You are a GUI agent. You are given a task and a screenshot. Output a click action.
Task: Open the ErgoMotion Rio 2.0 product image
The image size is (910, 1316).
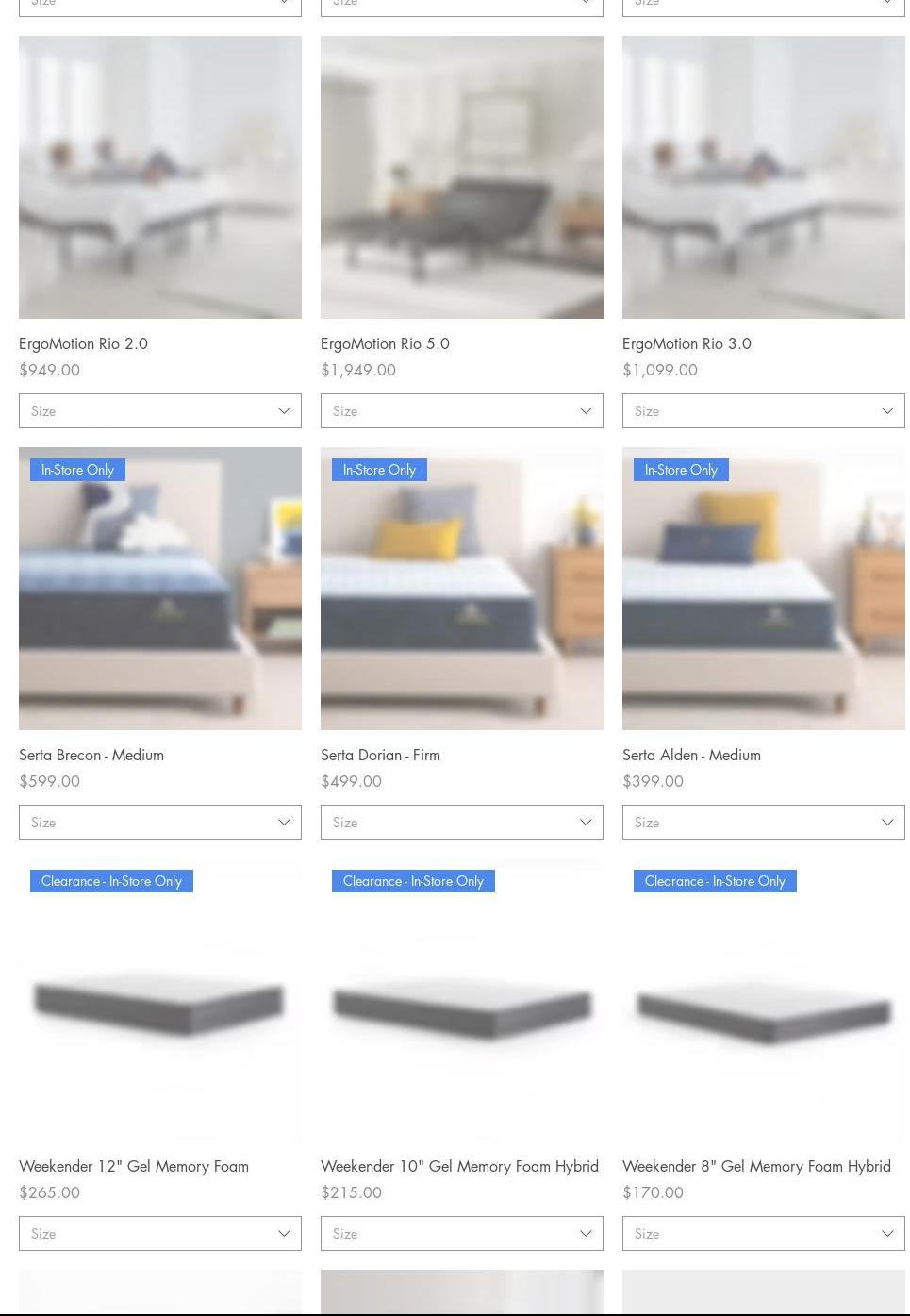pyautogui.click(x=160, y=177)
